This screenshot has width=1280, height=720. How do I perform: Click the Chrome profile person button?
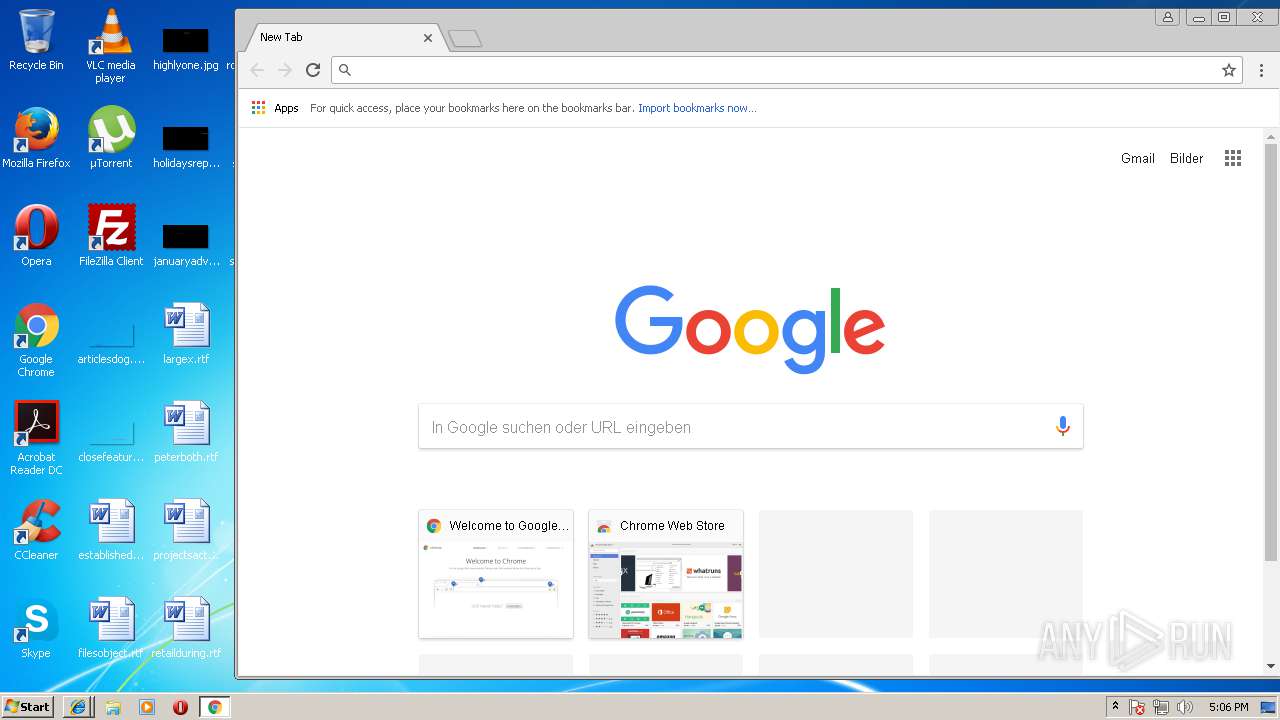pos(1167,17)
